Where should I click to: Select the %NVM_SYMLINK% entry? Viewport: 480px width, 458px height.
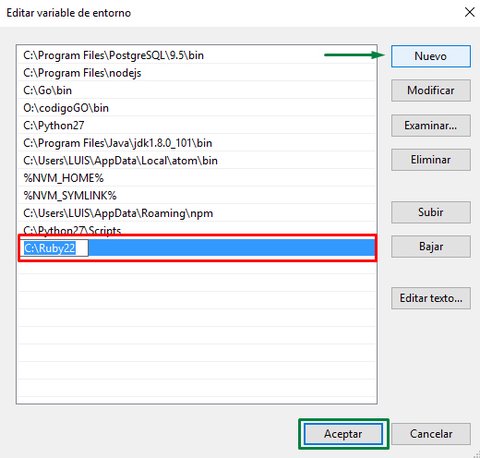click(x=197, y=196)
